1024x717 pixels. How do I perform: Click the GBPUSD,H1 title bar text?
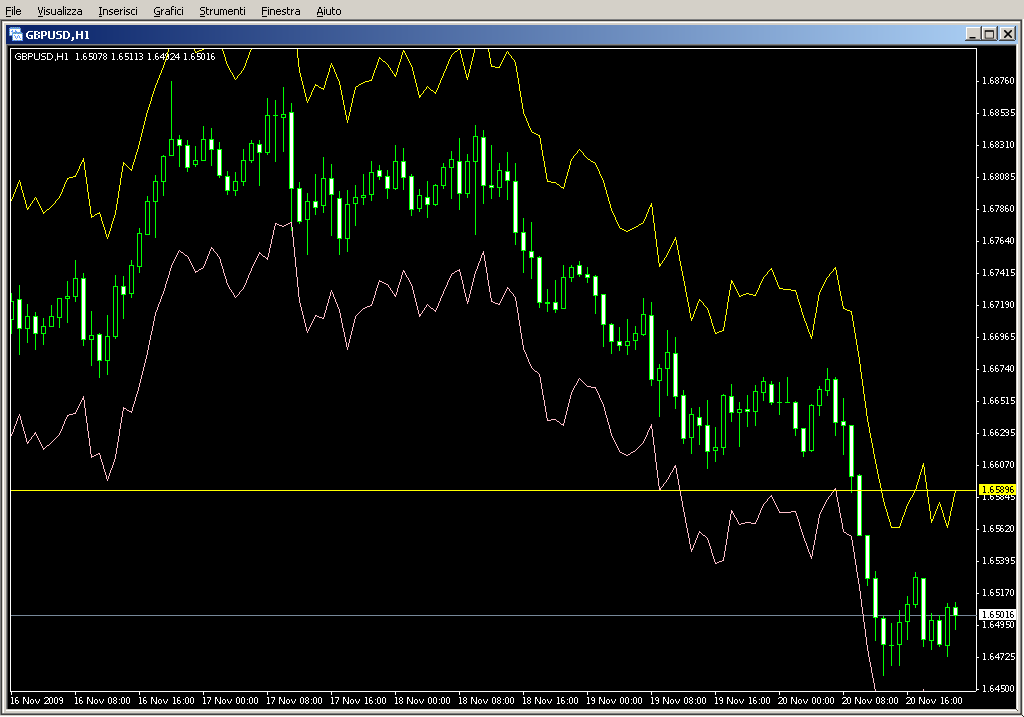tap(57, 35)
